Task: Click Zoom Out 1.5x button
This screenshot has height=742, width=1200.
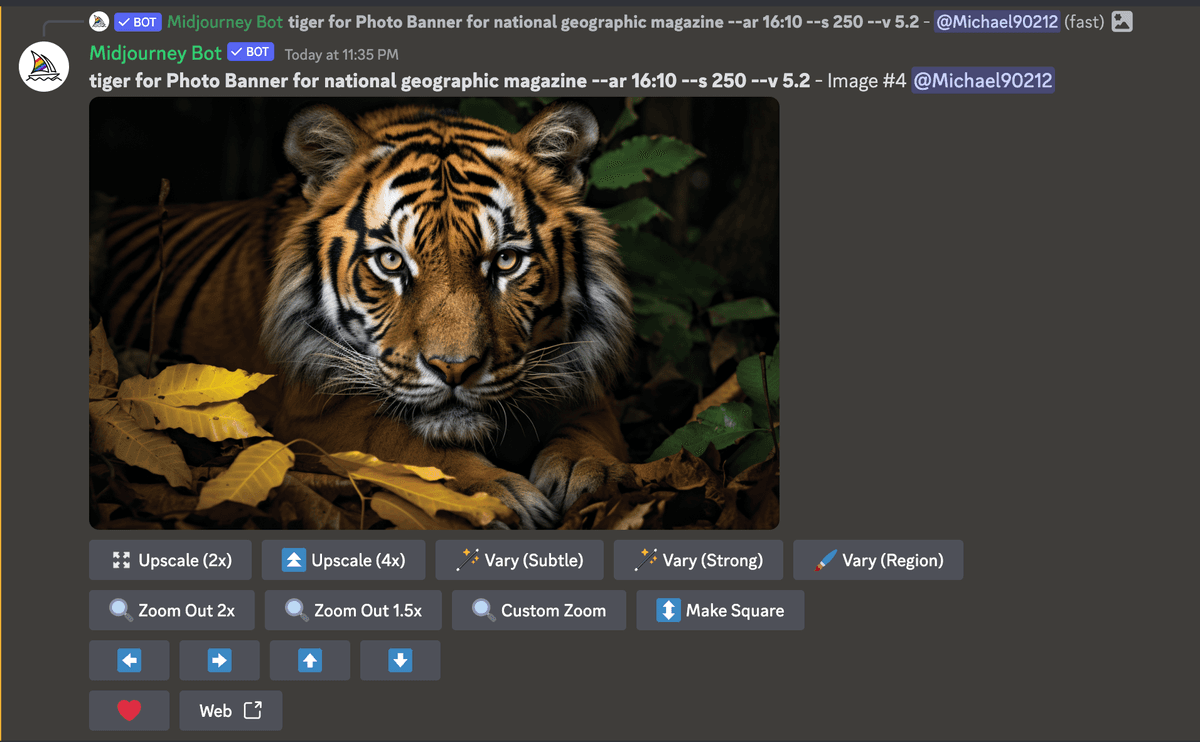Action: pos(353,610)
